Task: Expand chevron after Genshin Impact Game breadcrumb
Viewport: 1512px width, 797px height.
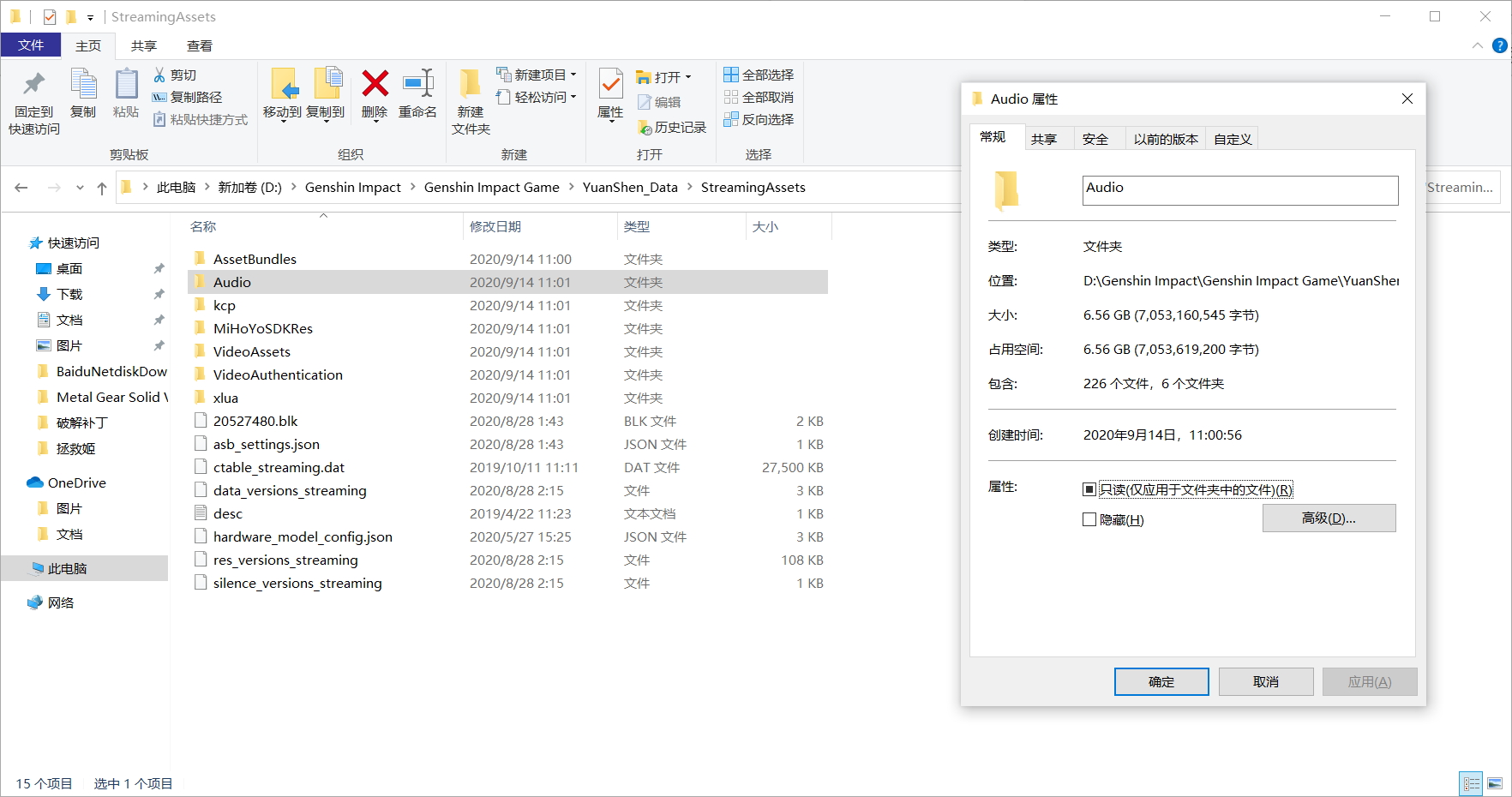Action: pyautogui.click(x=571, y=187)
